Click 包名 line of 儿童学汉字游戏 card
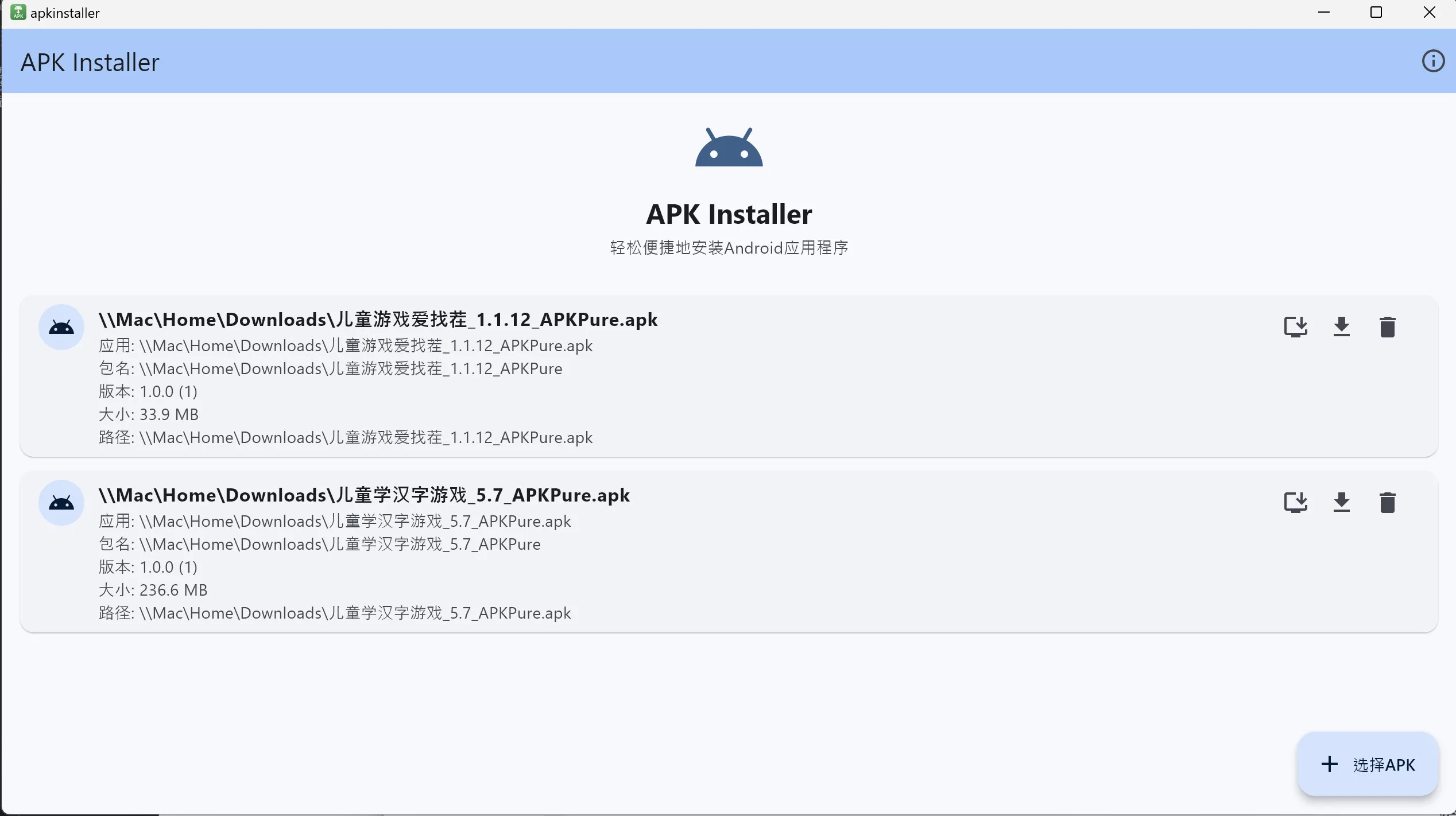 point(320,544)
